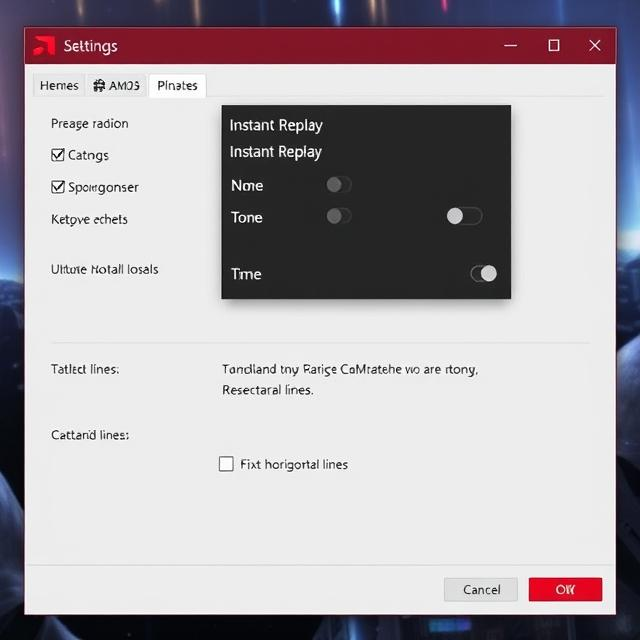Enable Fixt horigortal lines checkbox
Viewport: 640px width, 640px height.
pos(226,464)
